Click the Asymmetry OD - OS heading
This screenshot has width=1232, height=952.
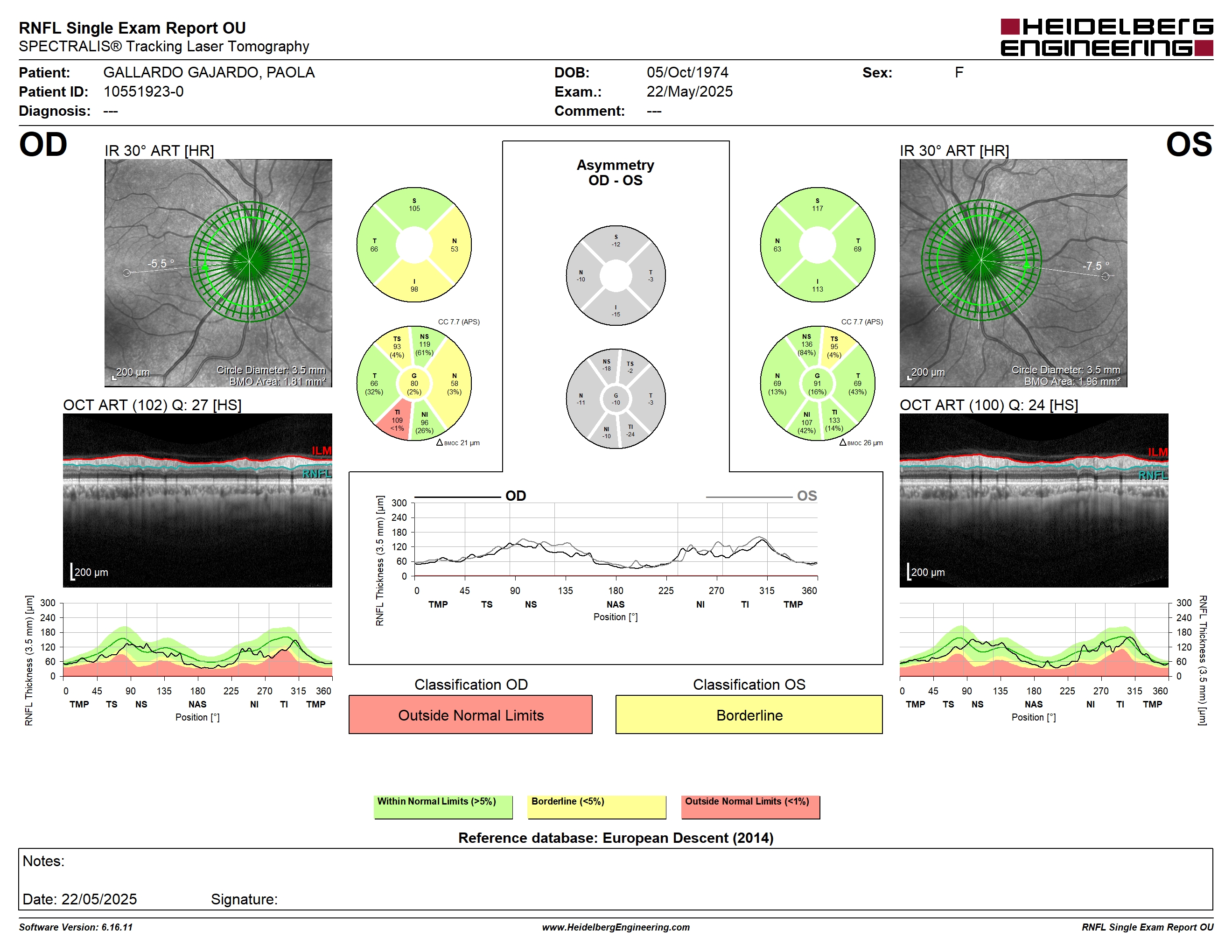616,173
